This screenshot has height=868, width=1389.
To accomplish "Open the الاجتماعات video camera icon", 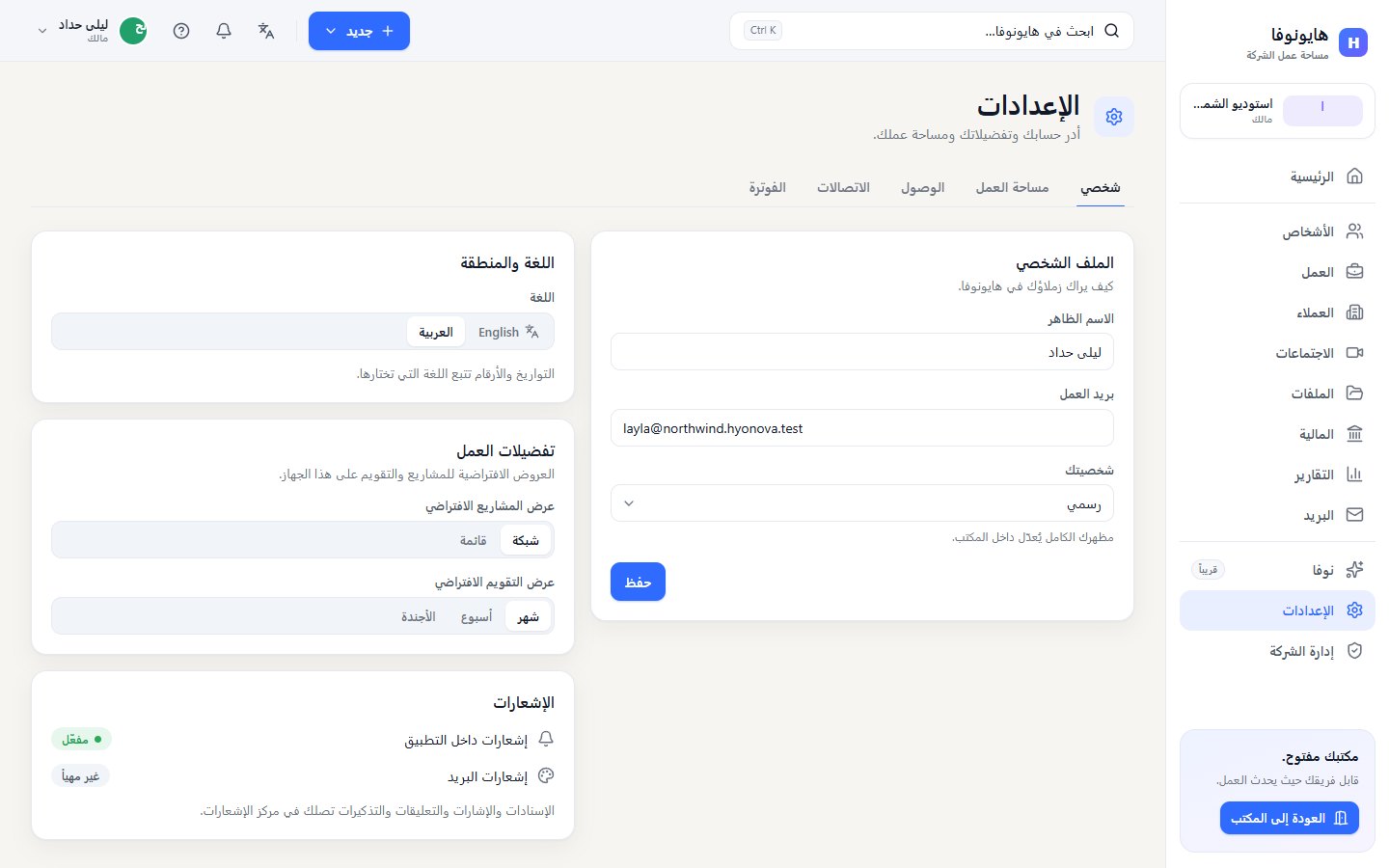I will tap(1354, 353).
